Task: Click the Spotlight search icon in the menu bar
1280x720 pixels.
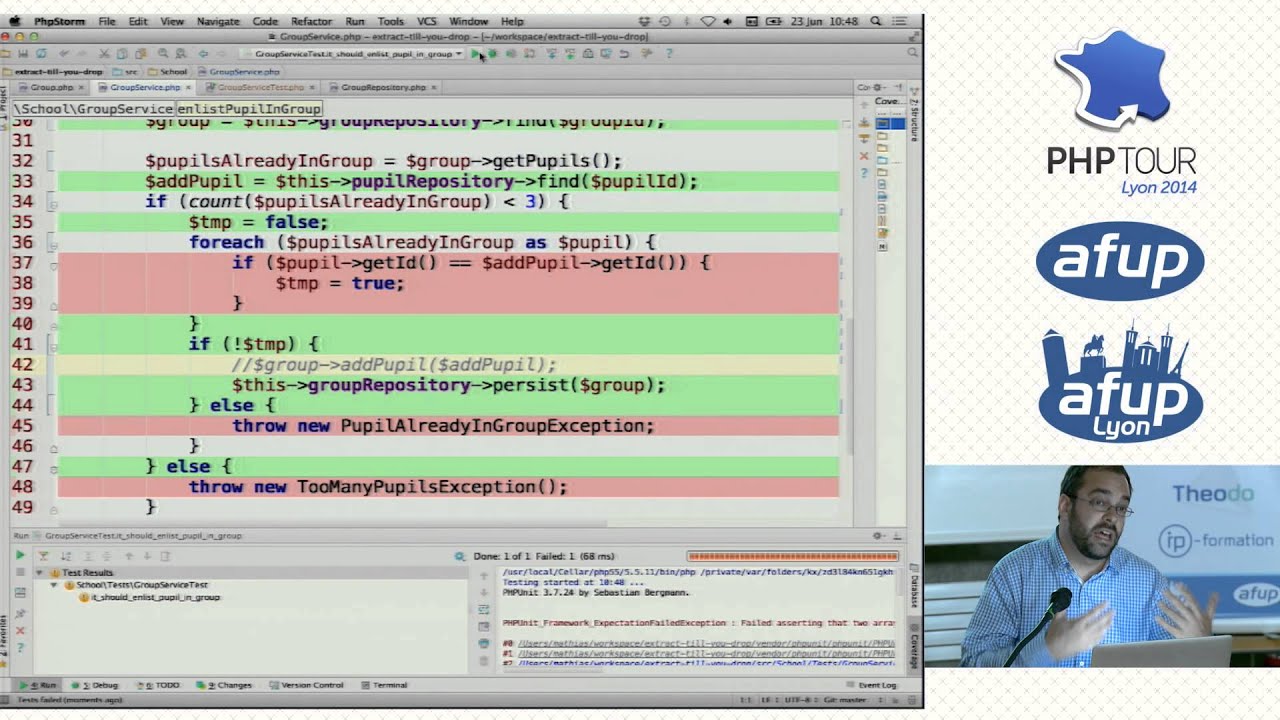Action: click(876, 21)
